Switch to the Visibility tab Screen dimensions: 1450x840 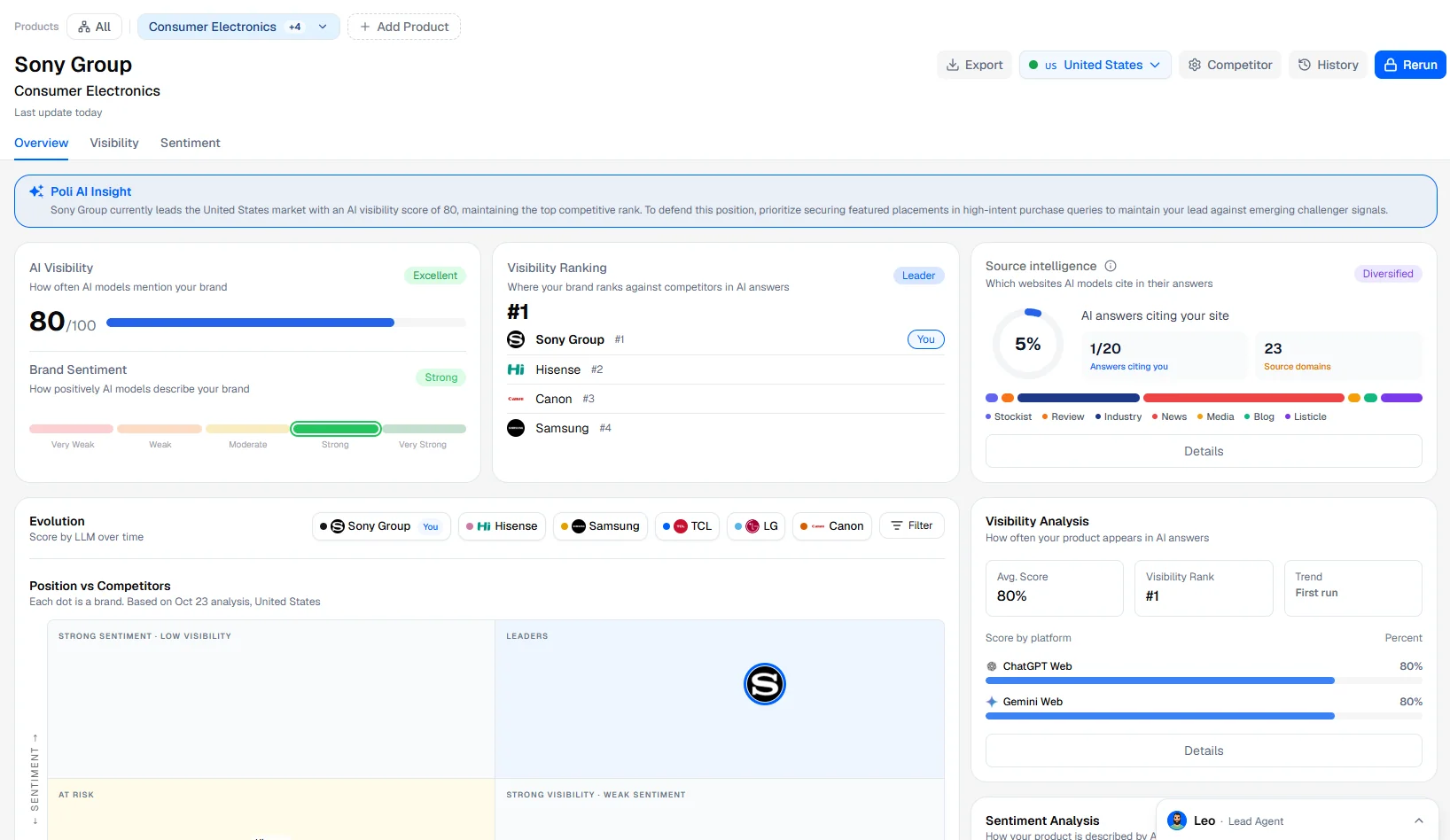click(114, 143)
